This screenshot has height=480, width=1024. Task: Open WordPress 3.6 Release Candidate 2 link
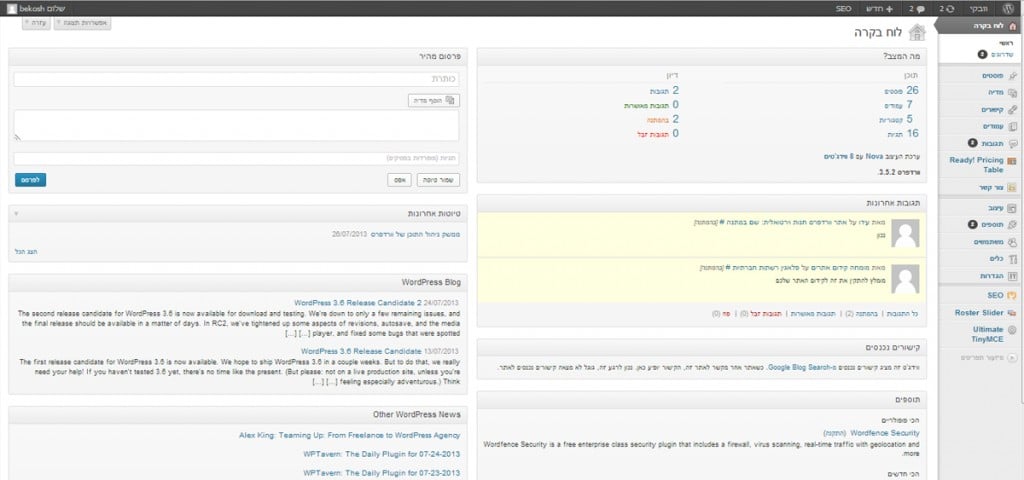tap(358, 303)
